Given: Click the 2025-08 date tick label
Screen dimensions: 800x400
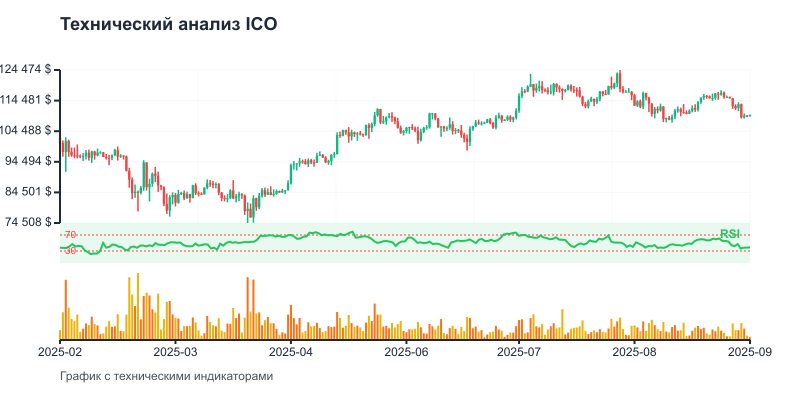Looking at the screenshot, I should [x=635, y=352].
